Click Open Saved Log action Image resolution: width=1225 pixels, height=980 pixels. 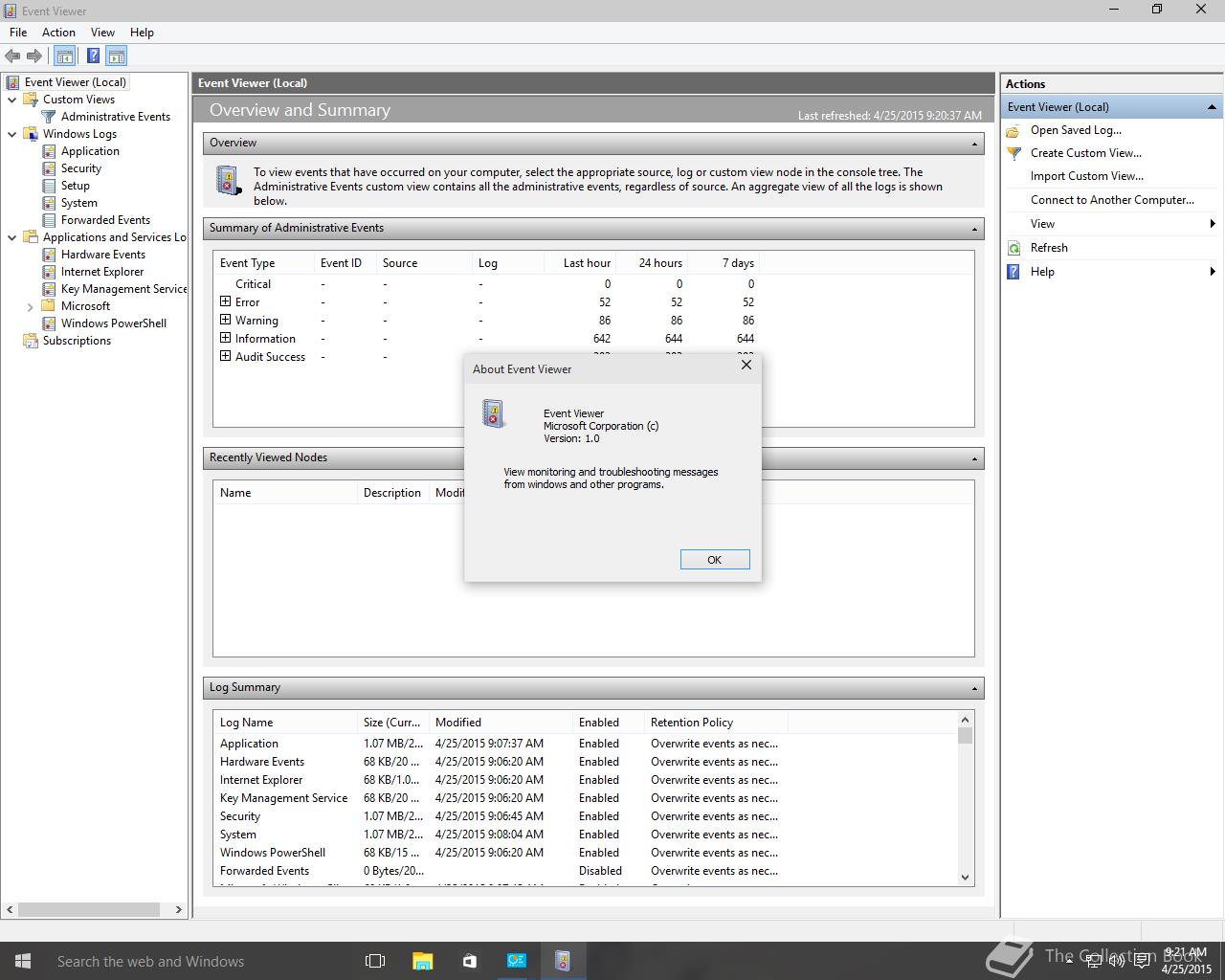1076,130
